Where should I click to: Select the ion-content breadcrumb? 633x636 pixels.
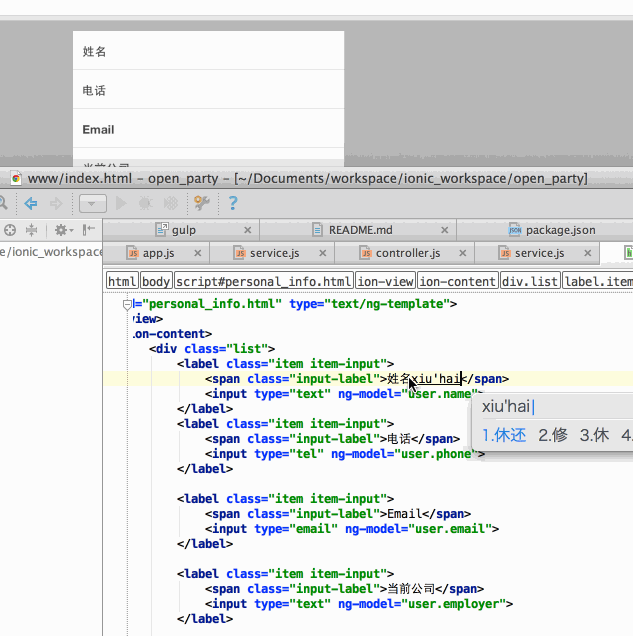pos(457,282)
